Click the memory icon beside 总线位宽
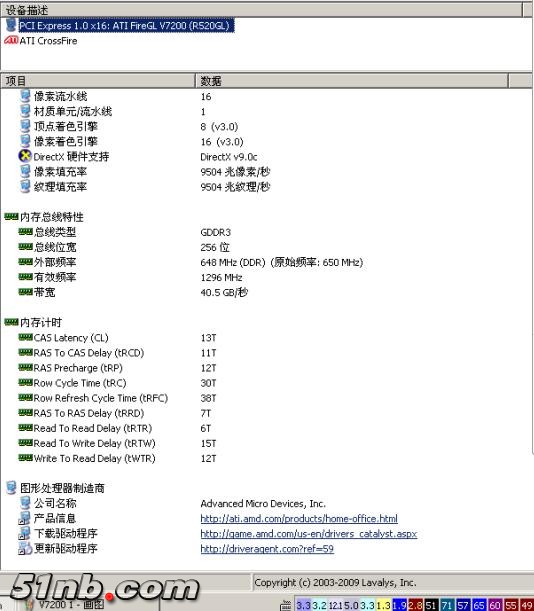The height and width of the screenshot is (611, 534). (25, 246)
